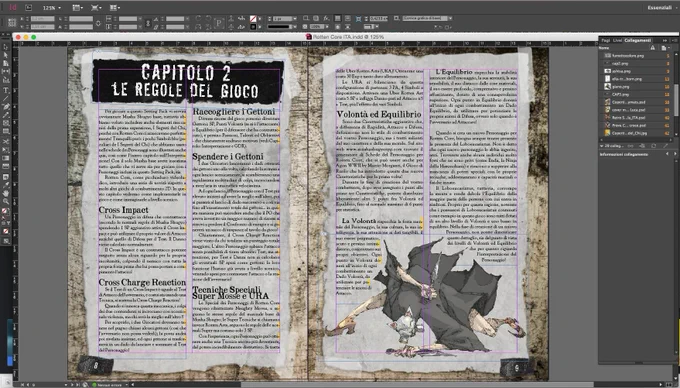Toggle constrain proportions for scaling
680x388 pixels.
[148, 23]
